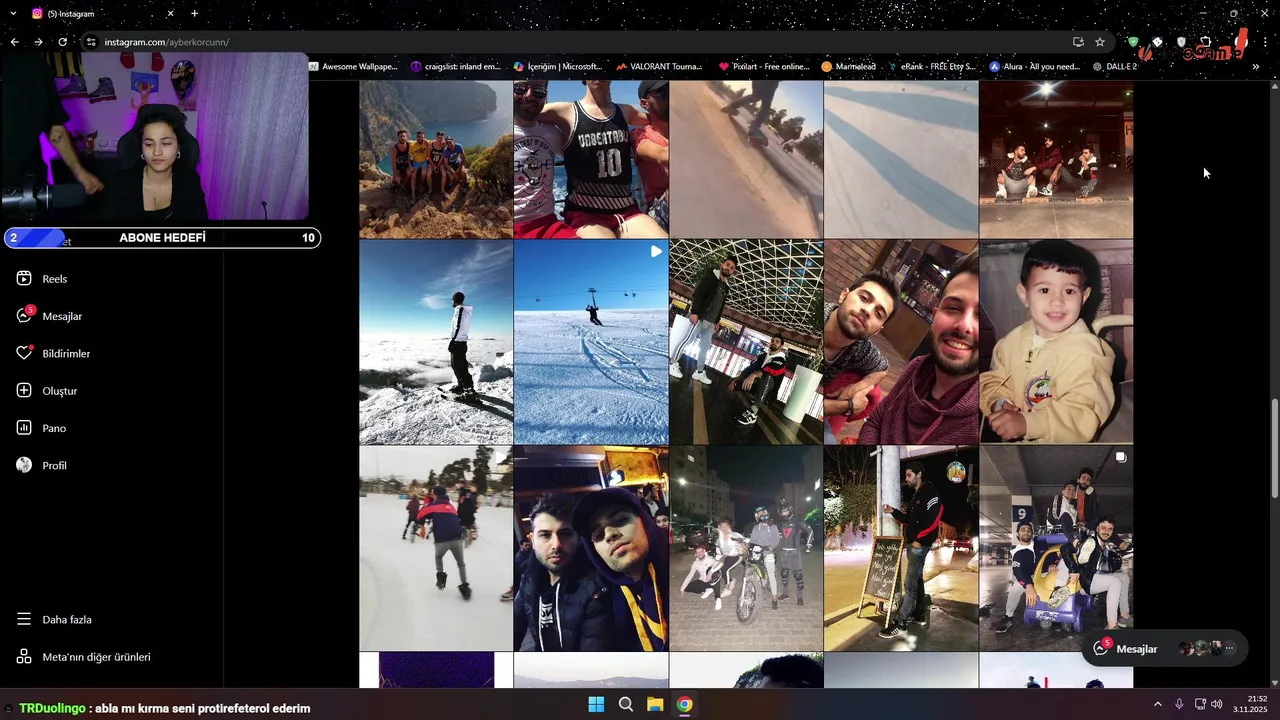Open the Daha fazla hamburger menu

[x=24, y=620]
